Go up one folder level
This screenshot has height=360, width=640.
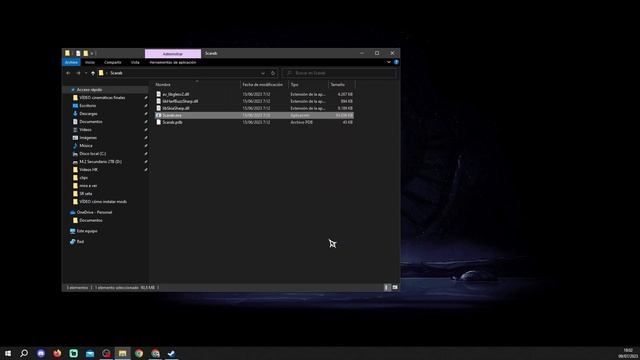click(93, 73)
